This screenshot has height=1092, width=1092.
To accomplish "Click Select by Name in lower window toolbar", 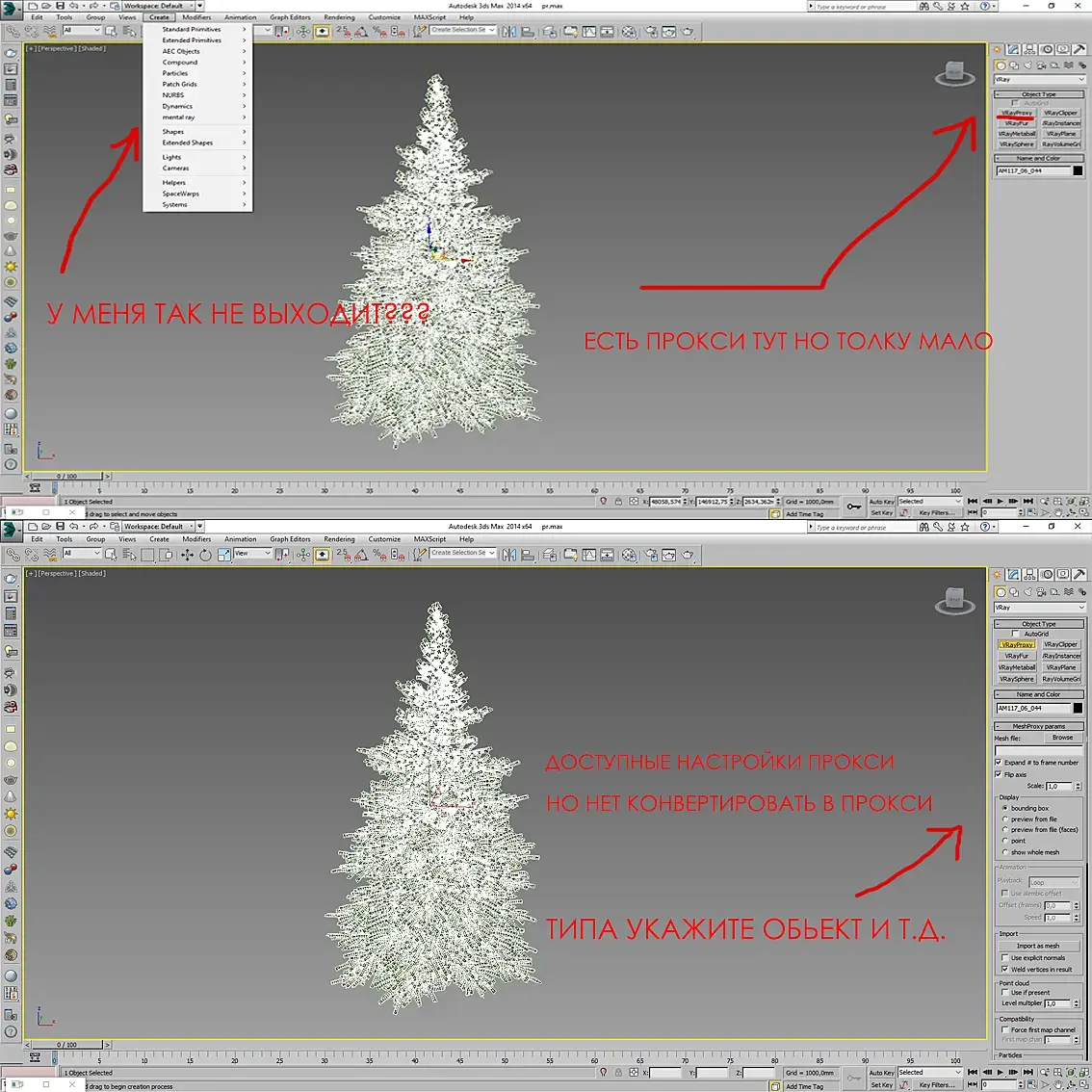I will 130,555.
